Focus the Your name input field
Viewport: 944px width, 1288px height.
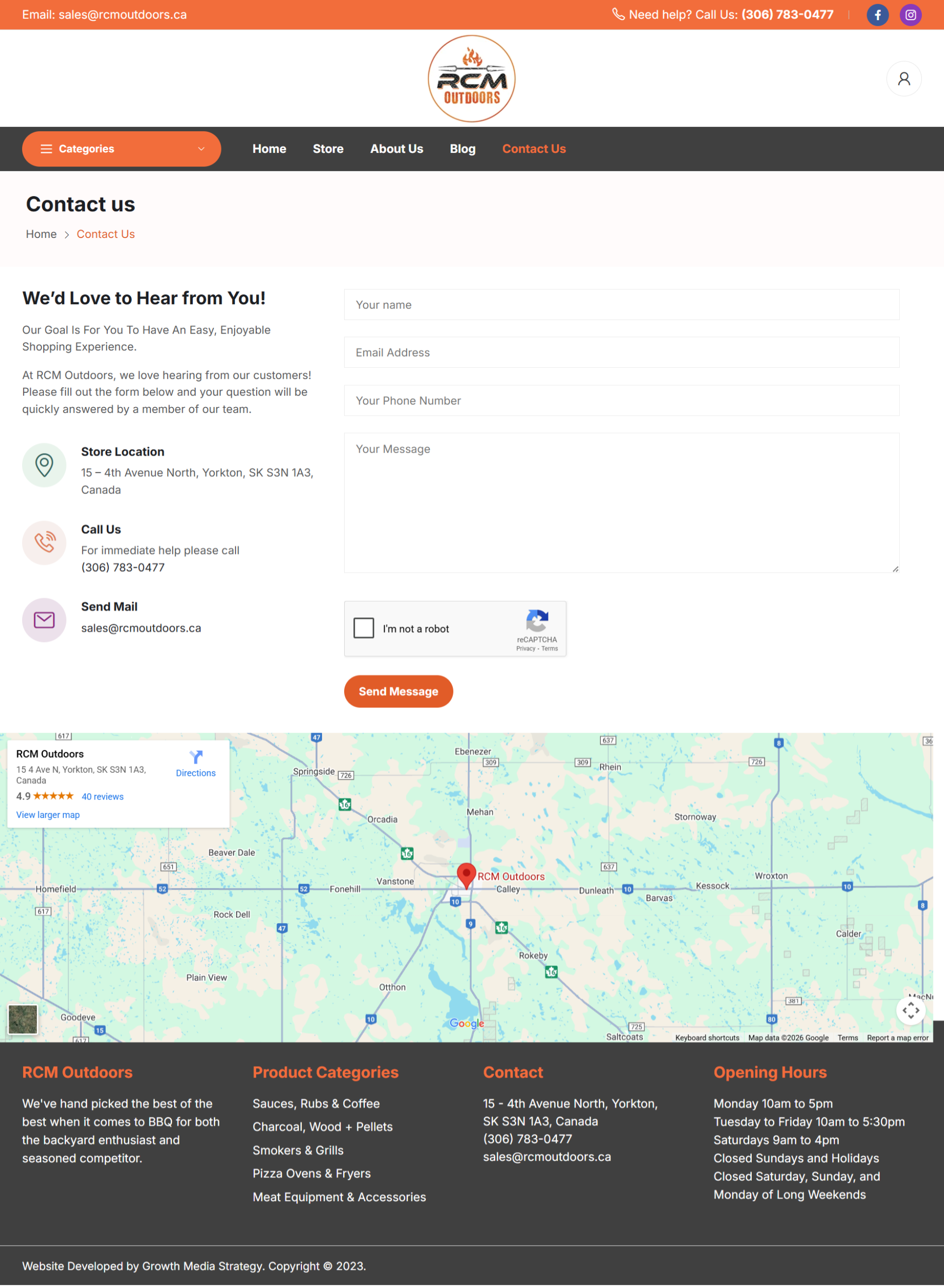click(621, 305)
